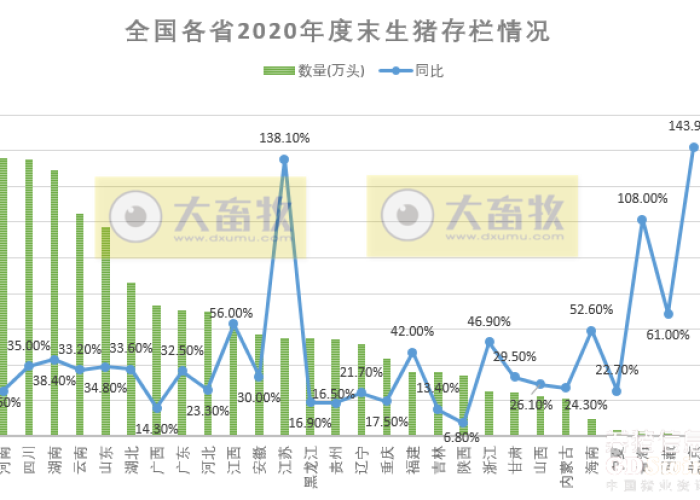Image resolution: width=700 pixels, height=500 pixels.
Task: Click the 安徽 axis label
Action: (259, 460)
